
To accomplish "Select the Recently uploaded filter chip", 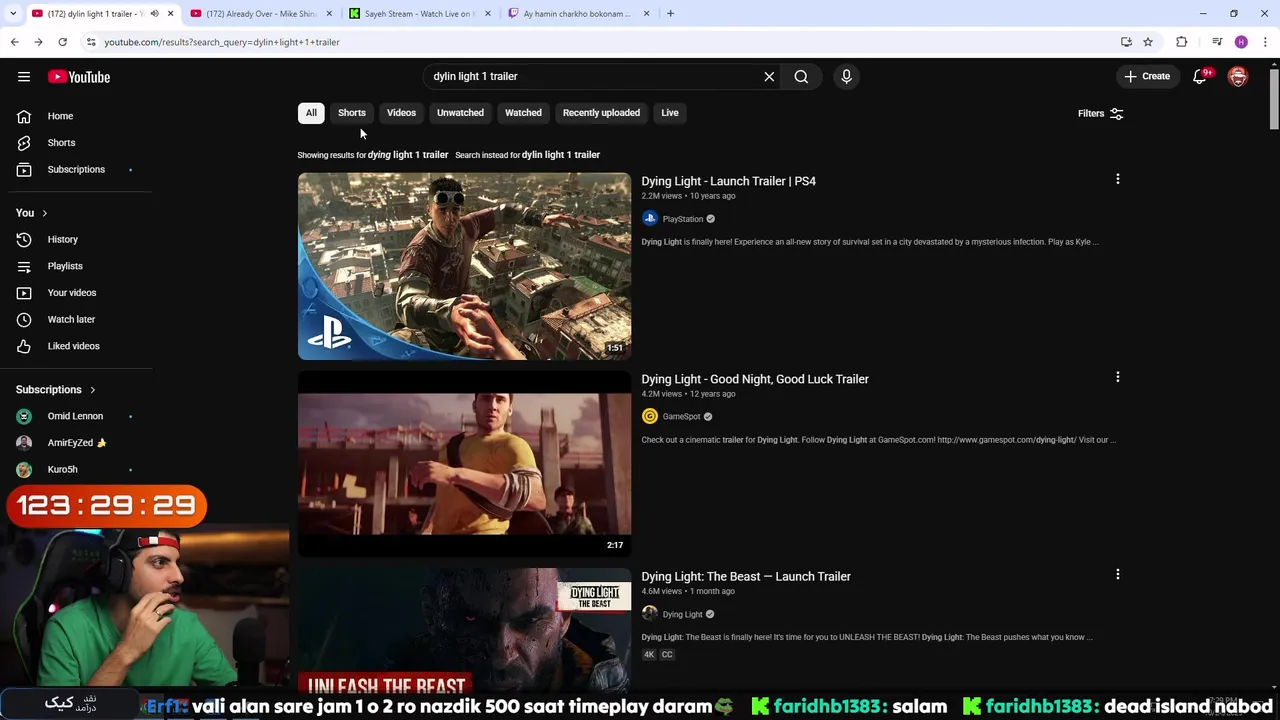I will (601, 113).
